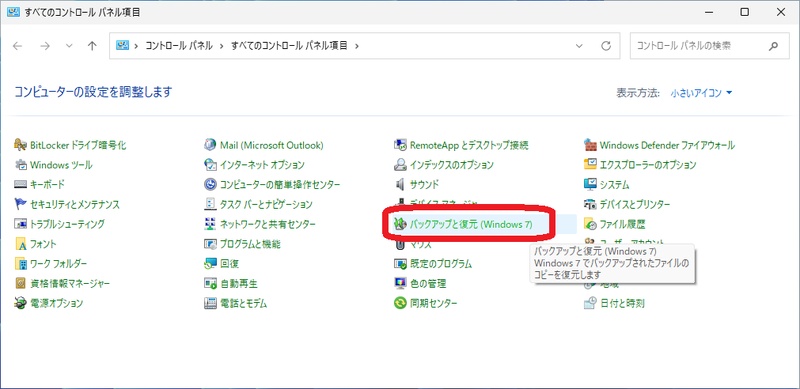Open タスク バーとナビゲーション icon
The height and width of the screenshot is (389, 800).
211,204
